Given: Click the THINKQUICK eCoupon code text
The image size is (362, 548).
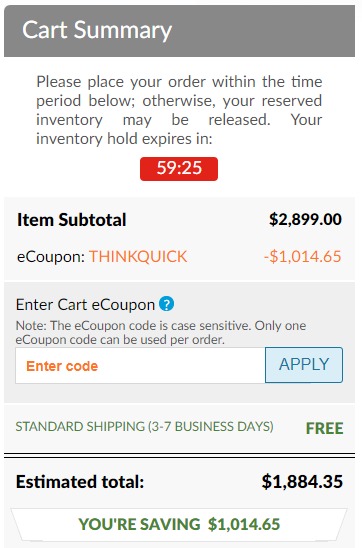Looking at the screenshot, I should (x=138, y=257).
